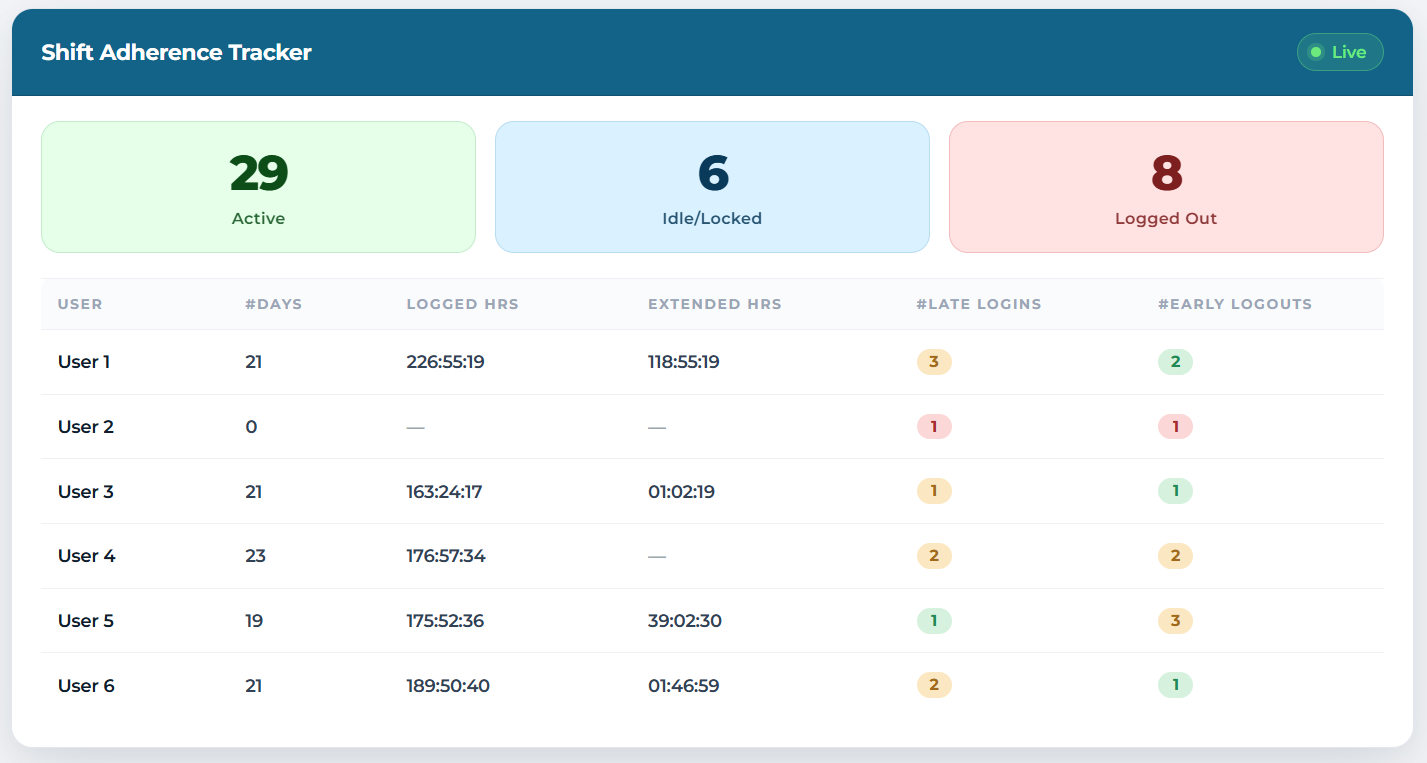
Task: Click the #EARLY LOGOUTS column header
Action: click(1234, 304)
